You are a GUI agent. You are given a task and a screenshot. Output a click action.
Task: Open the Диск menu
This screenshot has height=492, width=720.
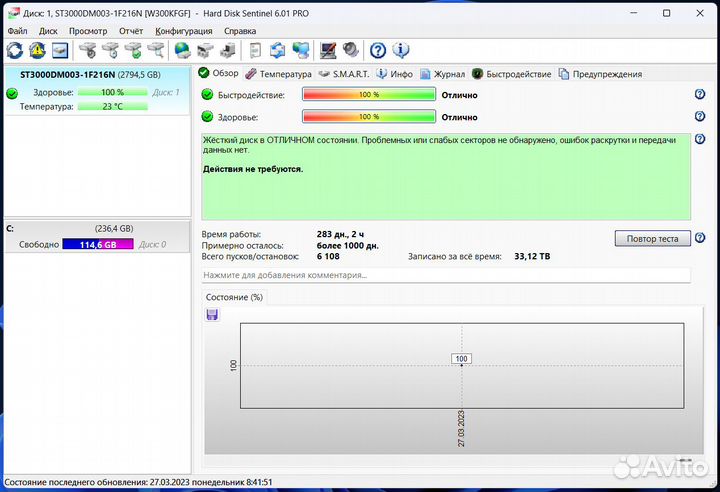coord(48,31)
